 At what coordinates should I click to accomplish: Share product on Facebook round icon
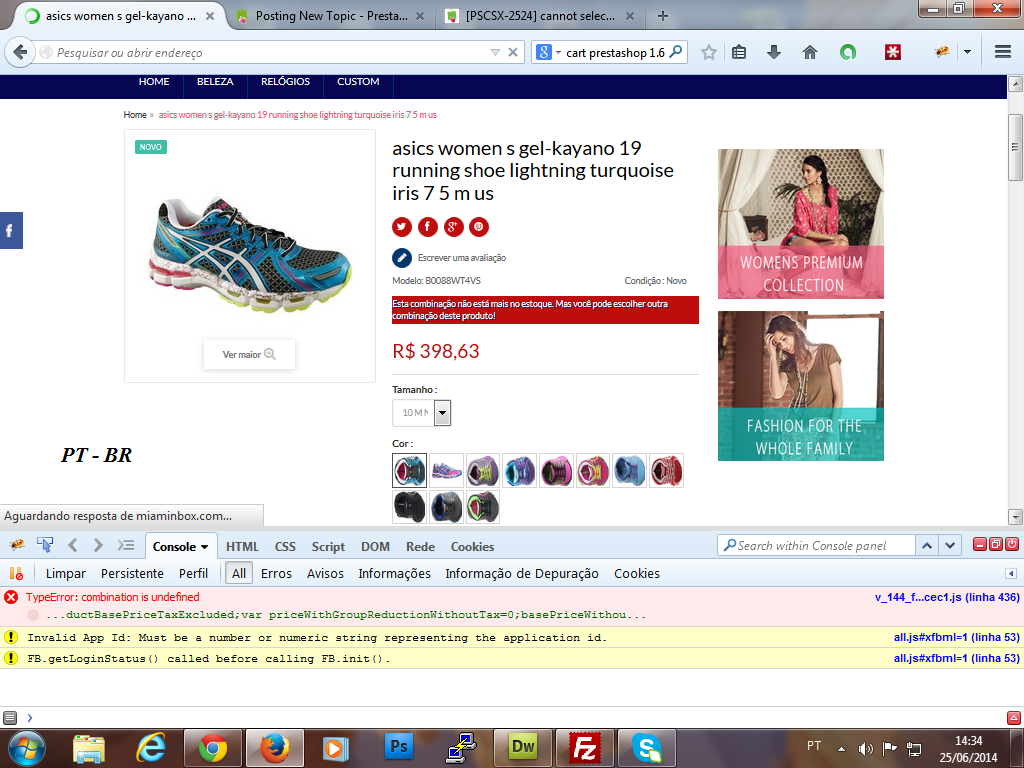tap(427, 227)
